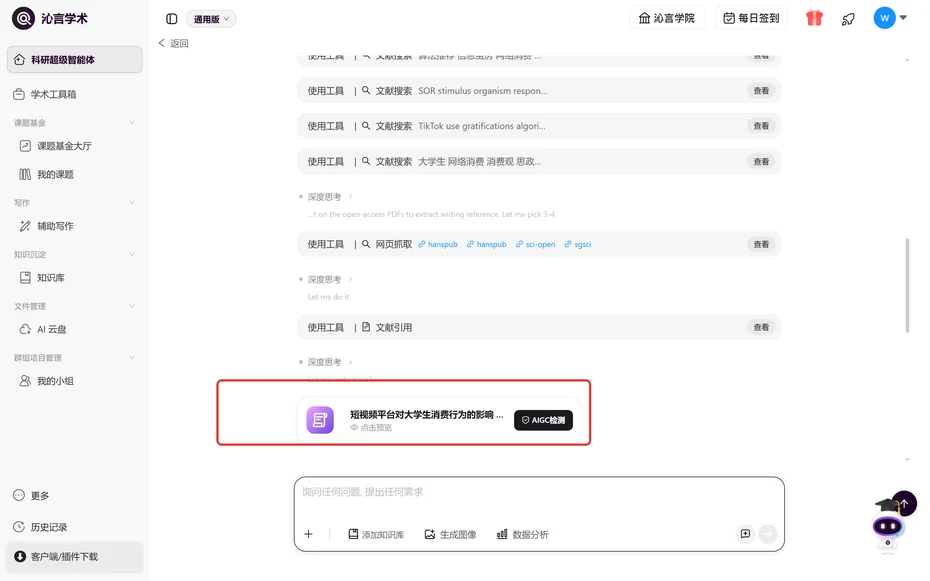Click the new chat icon in input box
This screenshot has width=930, height=581.
point(746,534)
